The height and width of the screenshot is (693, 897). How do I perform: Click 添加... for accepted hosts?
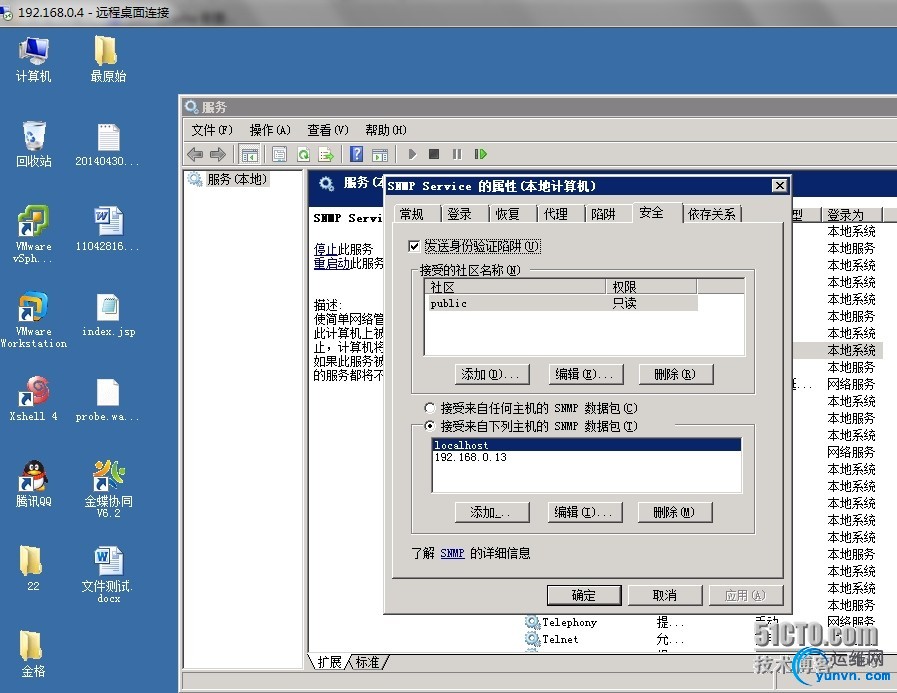click(492, 512)
